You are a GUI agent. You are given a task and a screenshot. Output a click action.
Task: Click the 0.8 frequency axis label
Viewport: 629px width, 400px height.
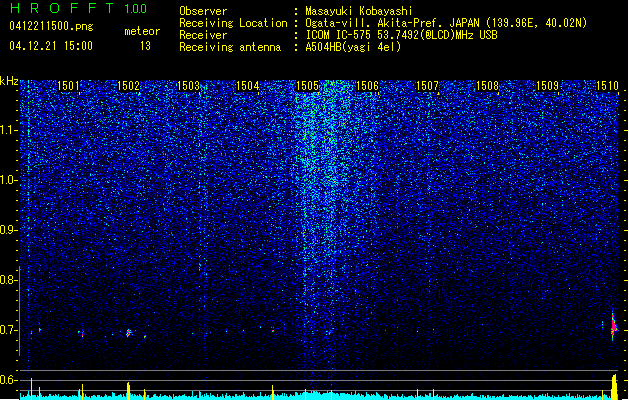click(8, 280)
